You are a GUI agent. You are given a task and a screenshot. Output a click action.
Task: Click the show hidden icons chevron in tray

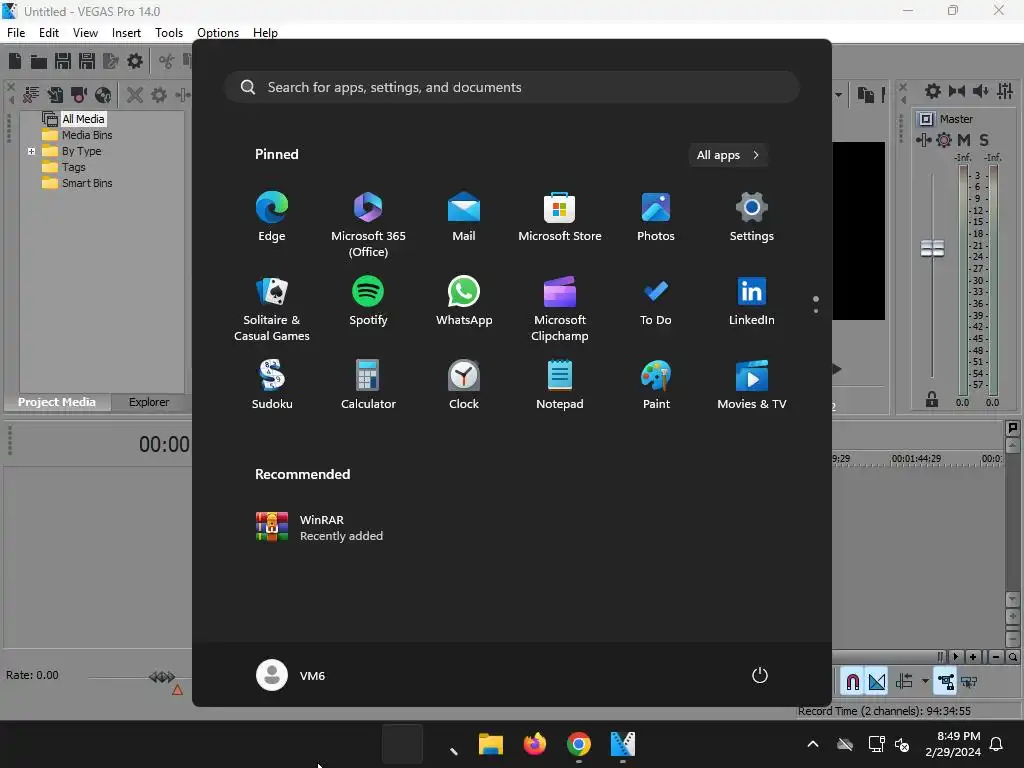812,744
